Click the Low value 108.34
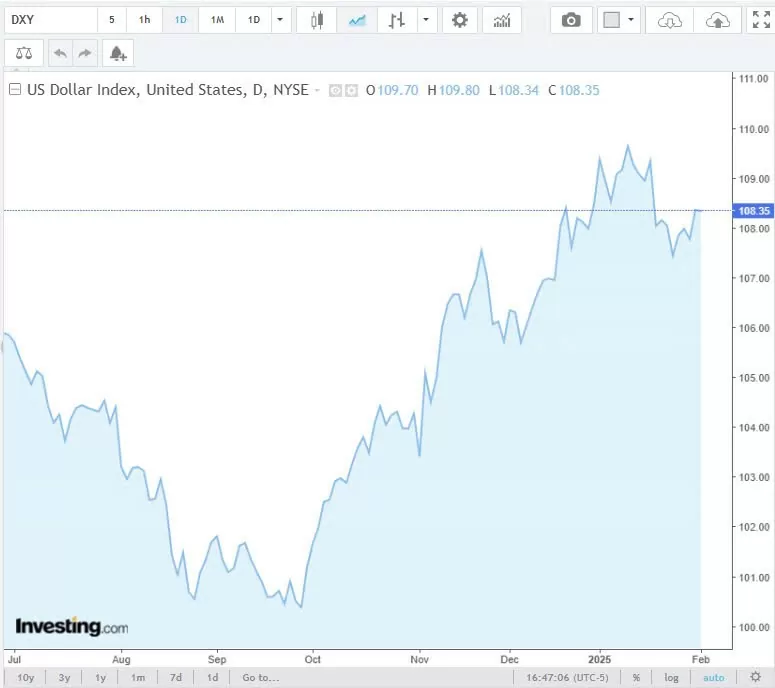Viewport: 775px width, 688px height. 518,90
